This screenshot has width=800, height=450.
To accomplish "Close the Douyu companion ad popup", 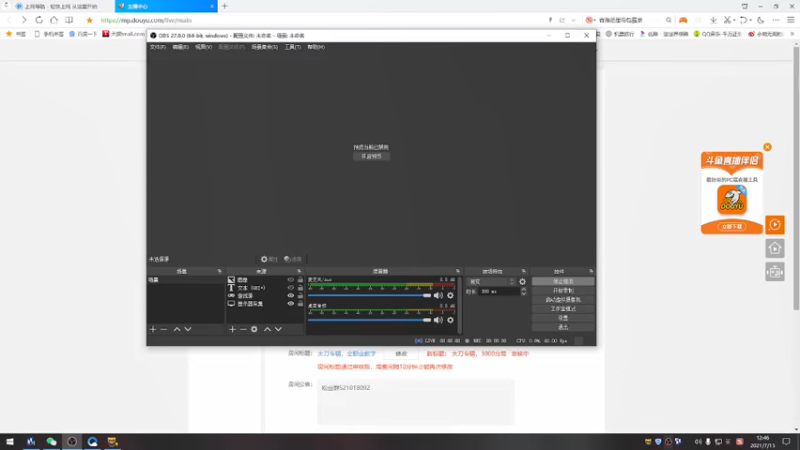I will pos(767,147).
